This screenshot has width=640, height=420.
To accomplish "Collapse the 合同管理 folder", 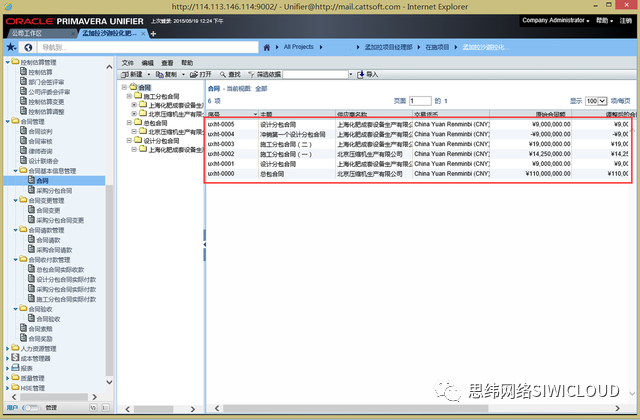I will click(7, 121).
